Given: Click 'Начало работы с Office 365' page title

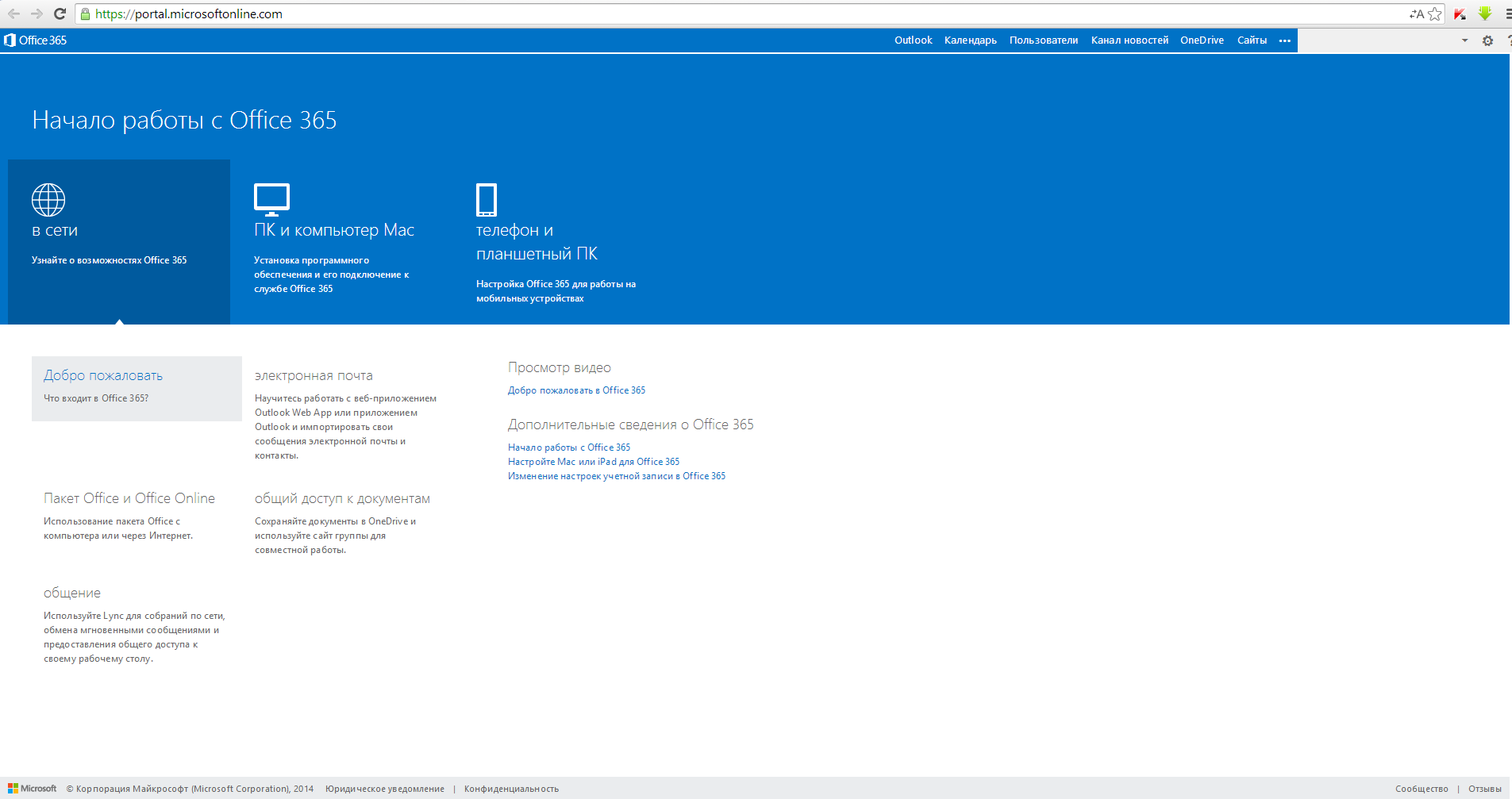Looking at the screenshot, I should pos(184,120).
